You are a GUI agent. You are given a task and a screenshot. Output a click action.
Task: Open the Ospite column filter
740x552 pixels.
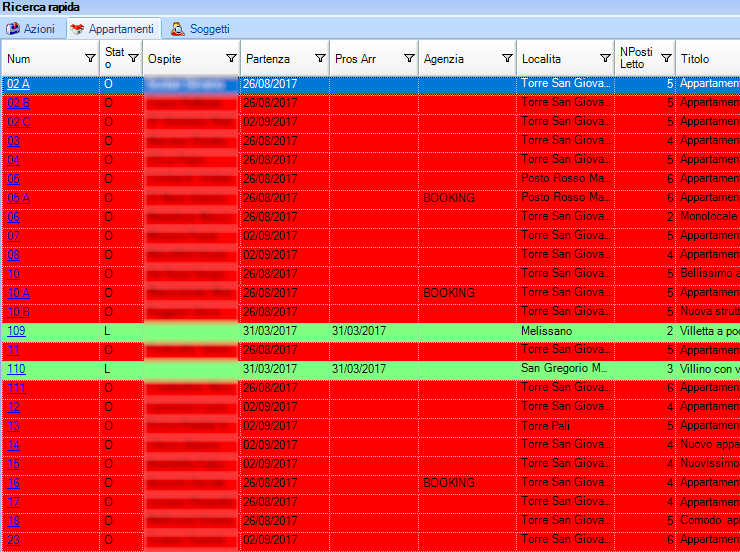pos(231,59)
